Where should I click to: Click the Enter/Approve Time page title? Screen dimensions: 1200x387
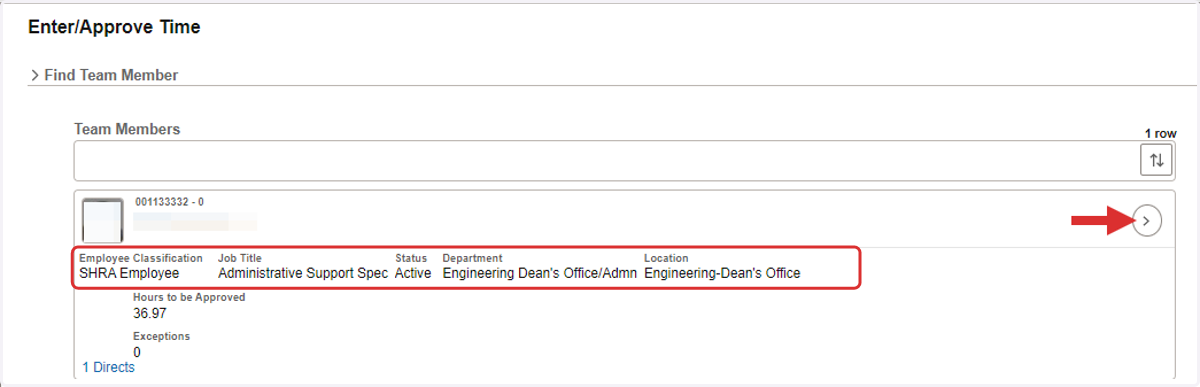pos(114,28)
